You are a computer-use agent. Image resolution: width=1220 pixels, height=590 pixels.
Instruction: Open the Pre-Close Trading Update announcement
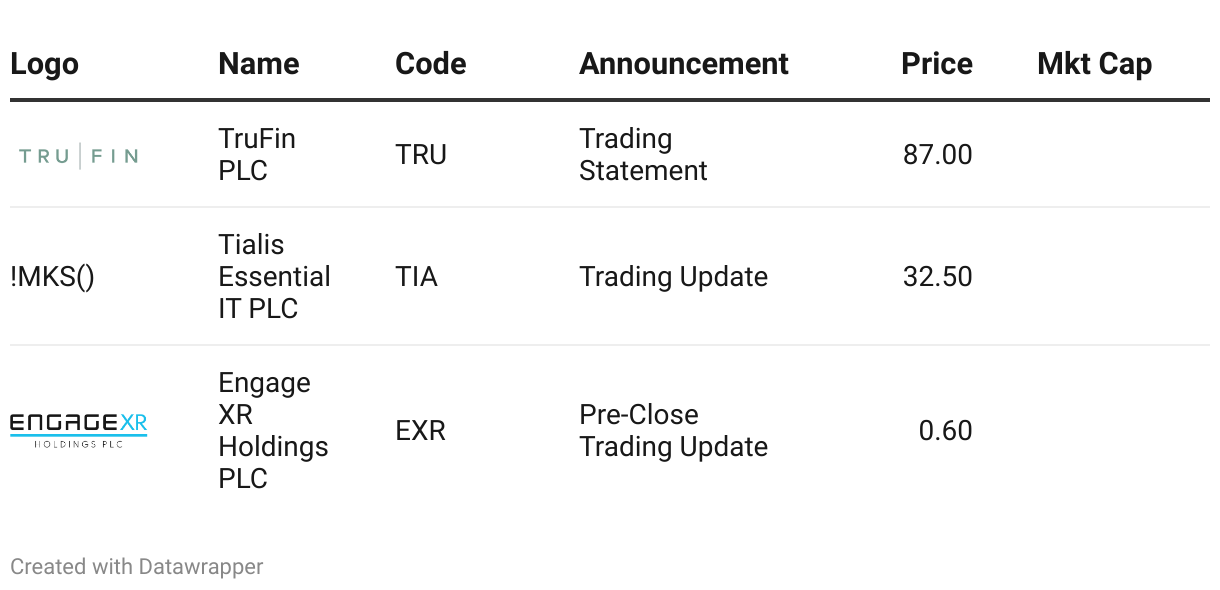(673, 431)
